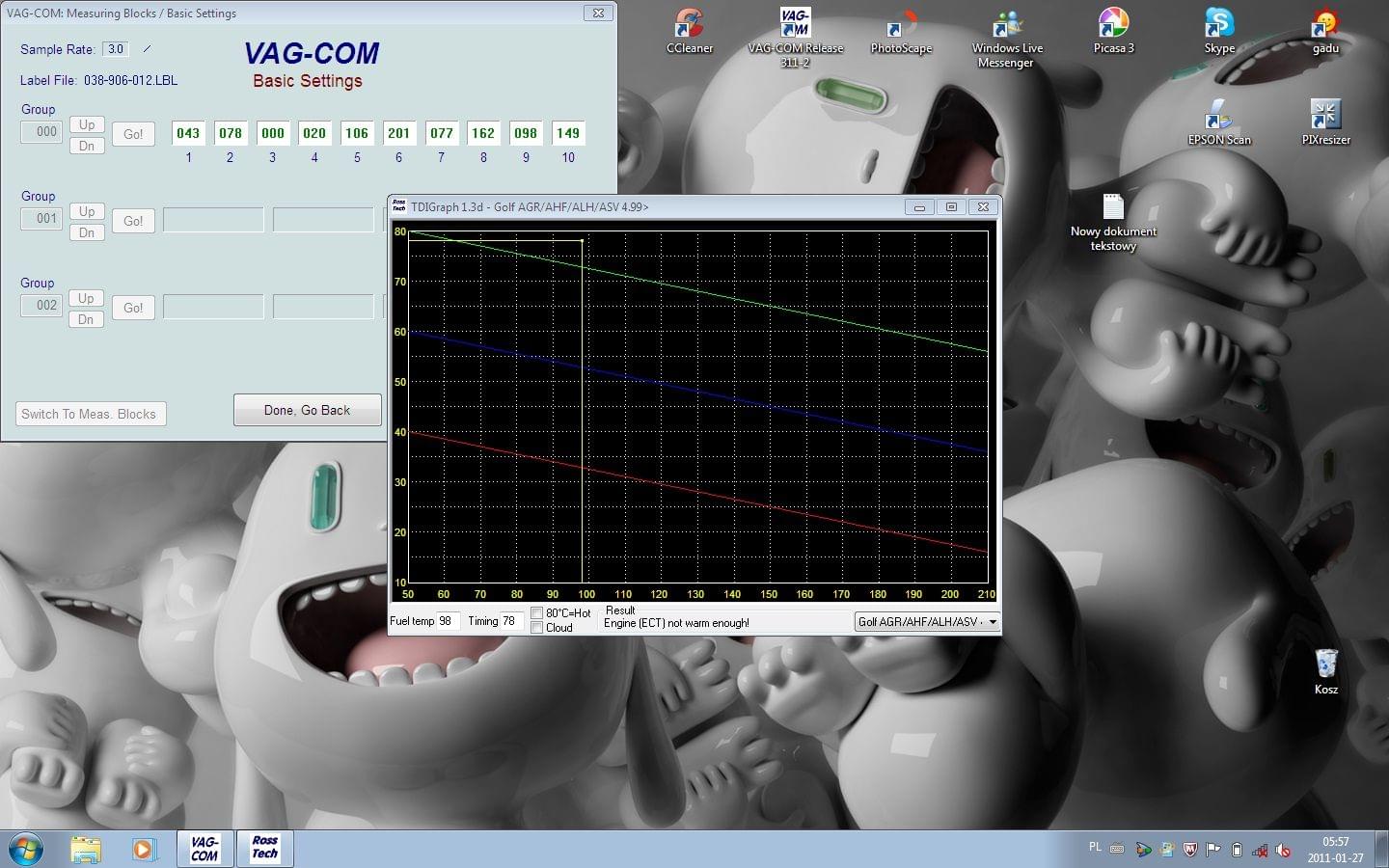Click Dn button for Group 000

click(x=87, y=146)
